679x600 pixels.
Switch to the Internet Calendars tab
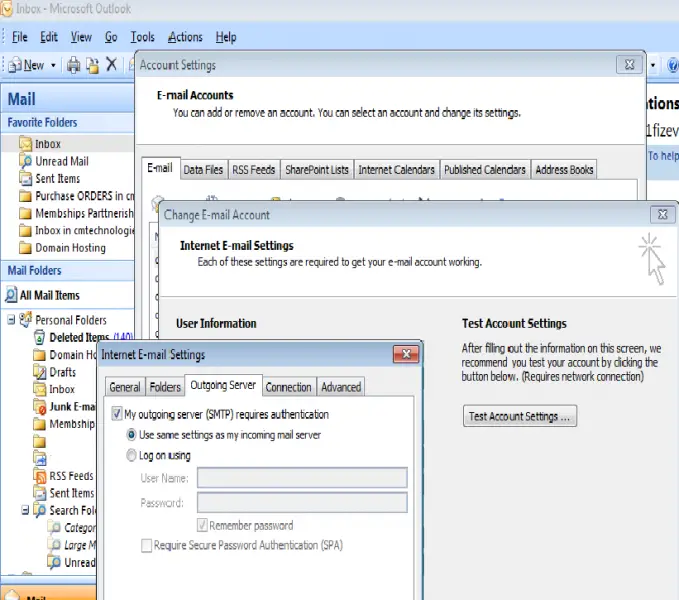396,170
